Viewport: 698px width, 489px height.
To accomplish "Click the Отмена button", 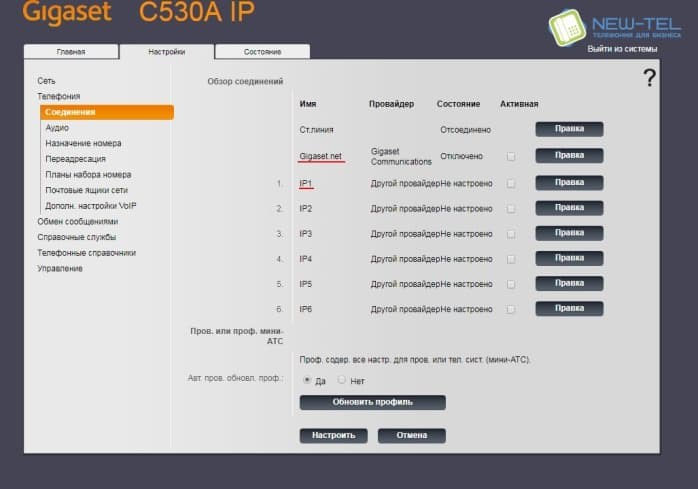I will [412, 436].
